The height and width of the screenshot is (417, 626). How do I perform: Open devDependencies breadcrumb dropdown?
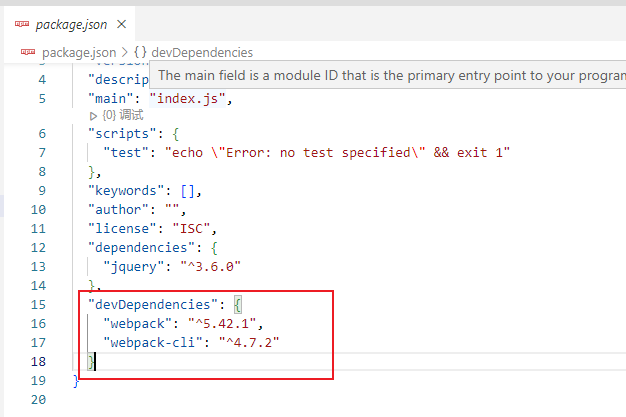[x=202, y=52]
